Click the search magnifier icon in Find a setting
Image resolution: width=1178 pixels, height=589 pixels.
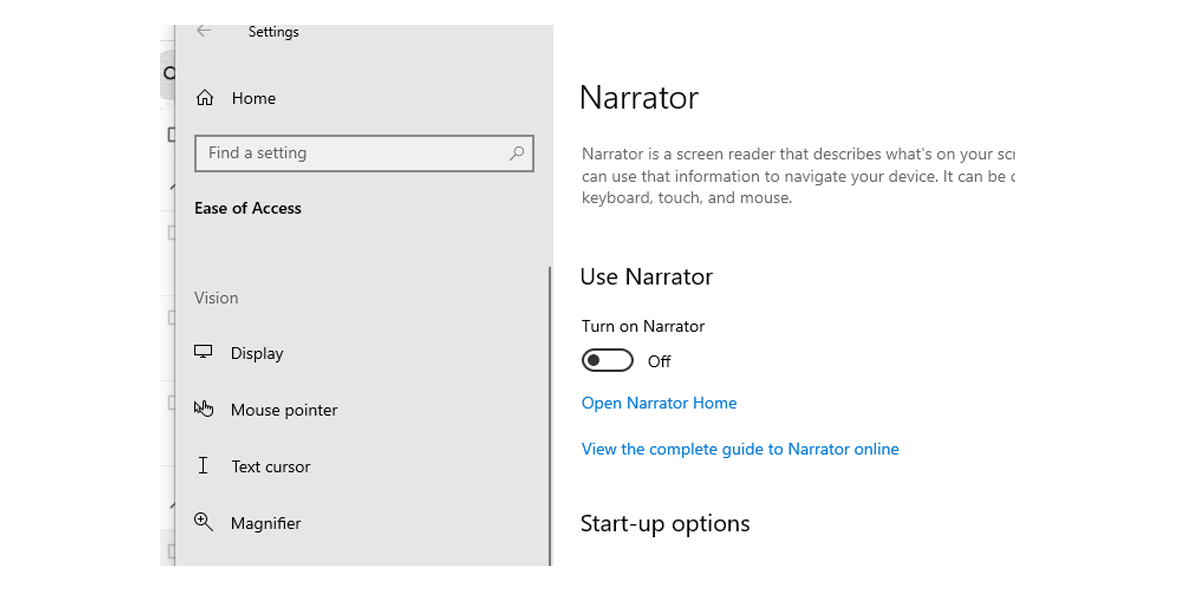click(x=516, y=153)
